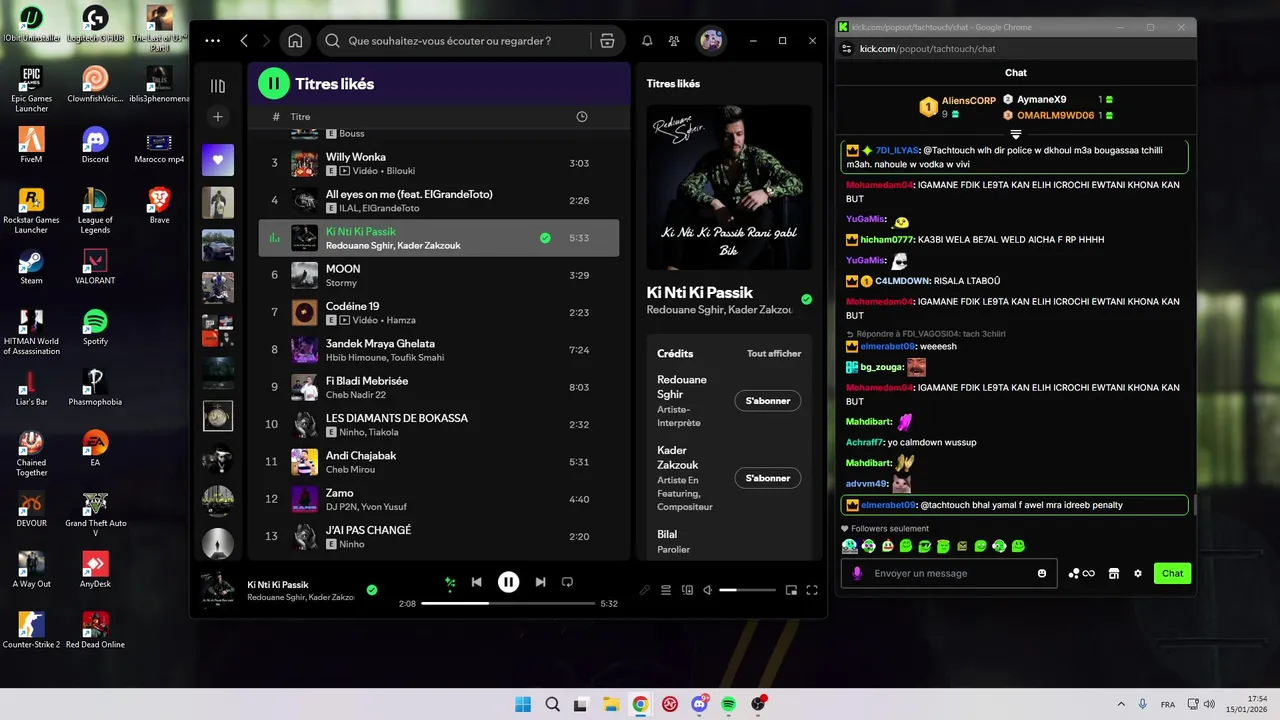Create new playlist with plus button
Image resolution: width=1280 pixels, height=720 pixels.
[218, 117]
